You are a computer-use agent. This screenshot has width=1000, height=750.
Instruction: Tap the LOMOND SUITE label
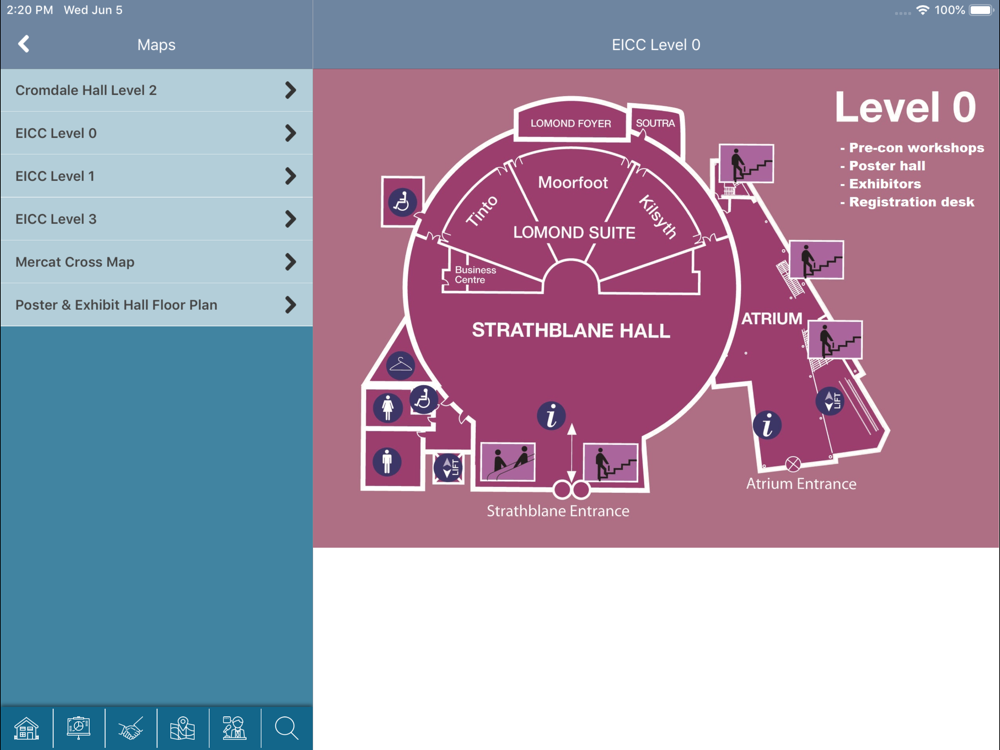pos(574,232)
